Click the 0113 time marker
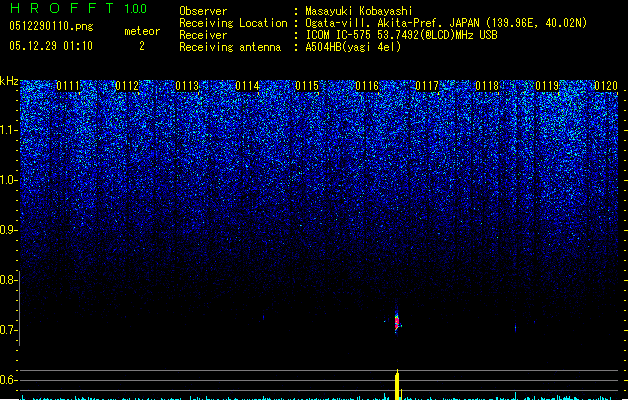 click(187, 86)
